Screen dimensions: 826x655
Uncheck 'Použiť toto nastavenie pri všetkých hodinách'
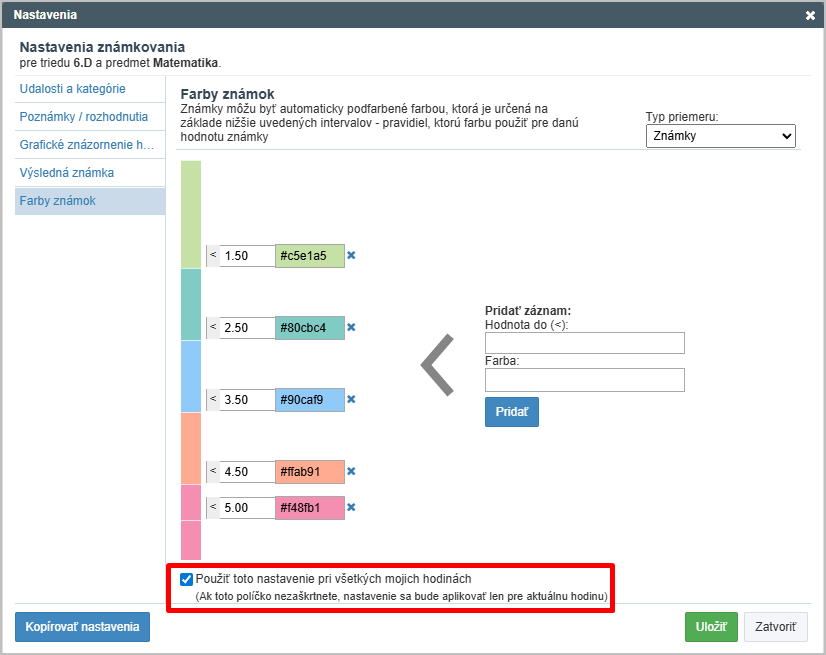[x=186, y=579]
